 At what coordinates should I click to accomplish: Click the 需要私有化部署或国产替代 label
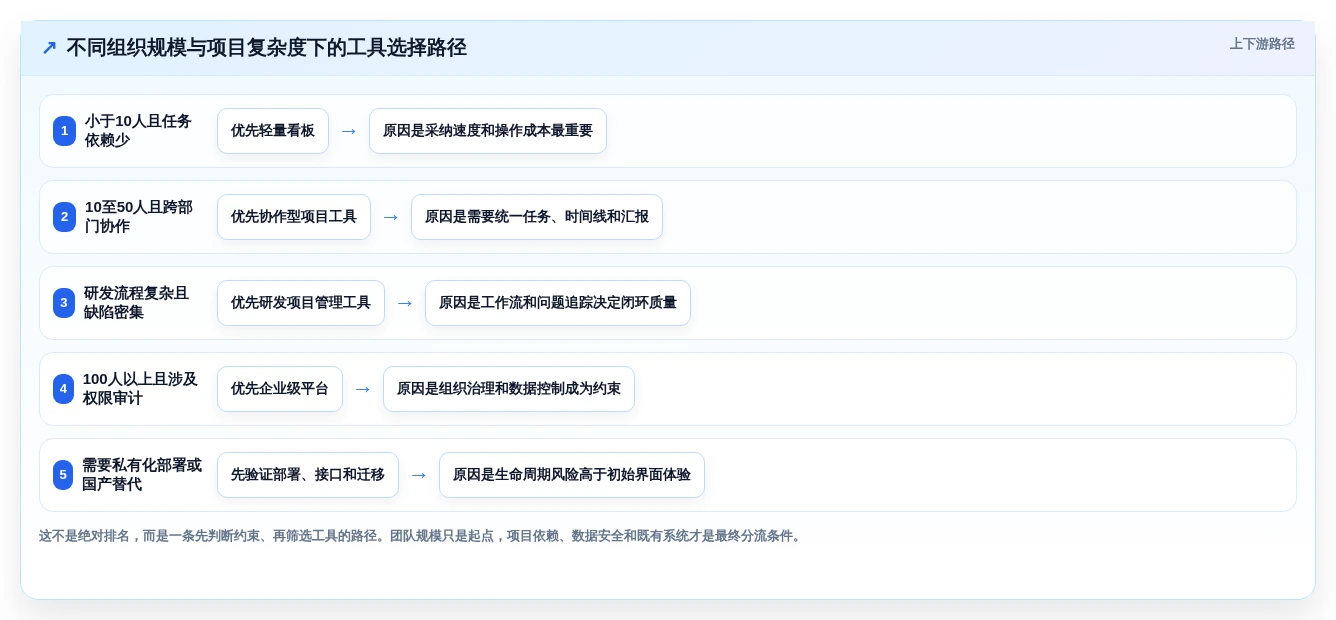142,475
